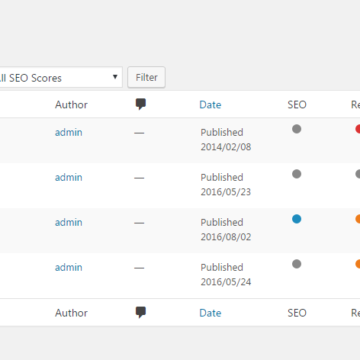Click the Published 2016/05/23 date cell

226,184
